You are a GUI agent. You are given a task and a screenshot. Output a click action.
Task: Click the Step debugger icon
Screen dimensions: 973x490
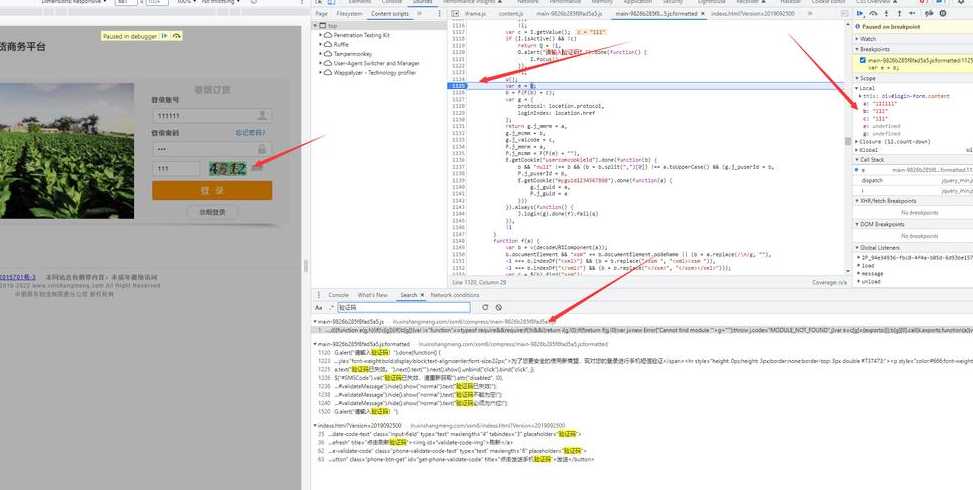912,13
